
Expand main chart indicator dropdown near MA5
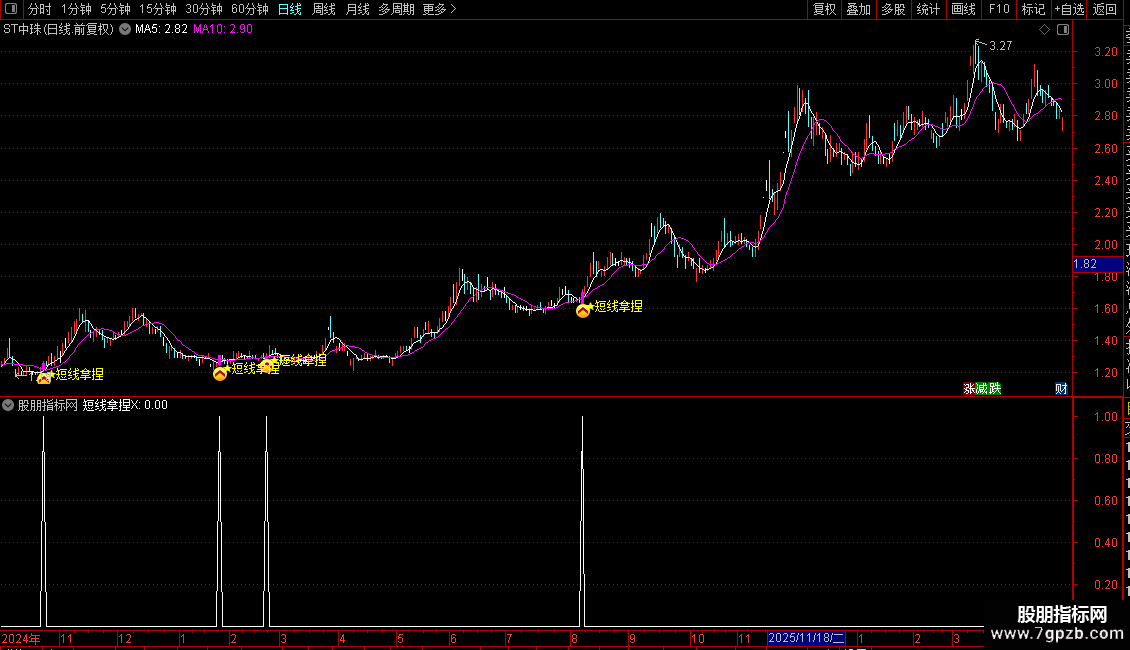(x=125, y=30)
